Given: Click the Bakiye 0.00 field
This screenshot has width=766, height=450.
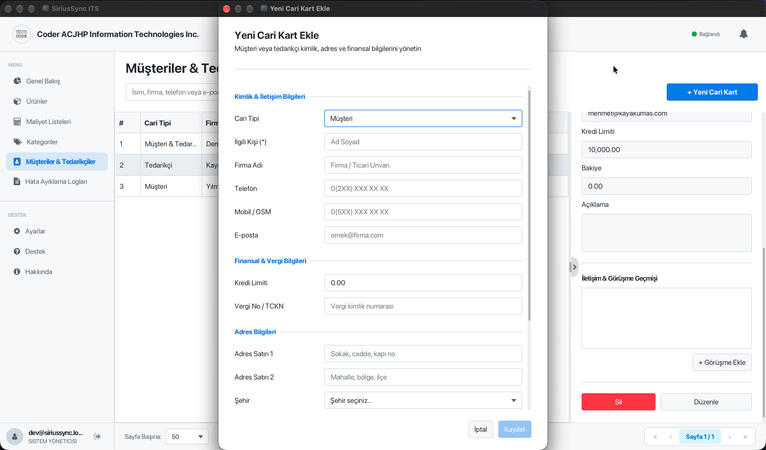Looking at the screenshot, I should pos(666,186).
